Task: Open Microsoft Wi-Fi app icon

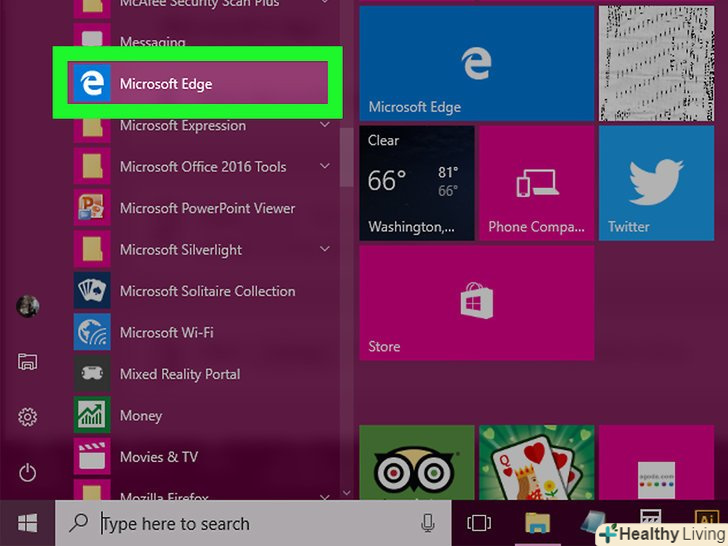Action: 92,332
